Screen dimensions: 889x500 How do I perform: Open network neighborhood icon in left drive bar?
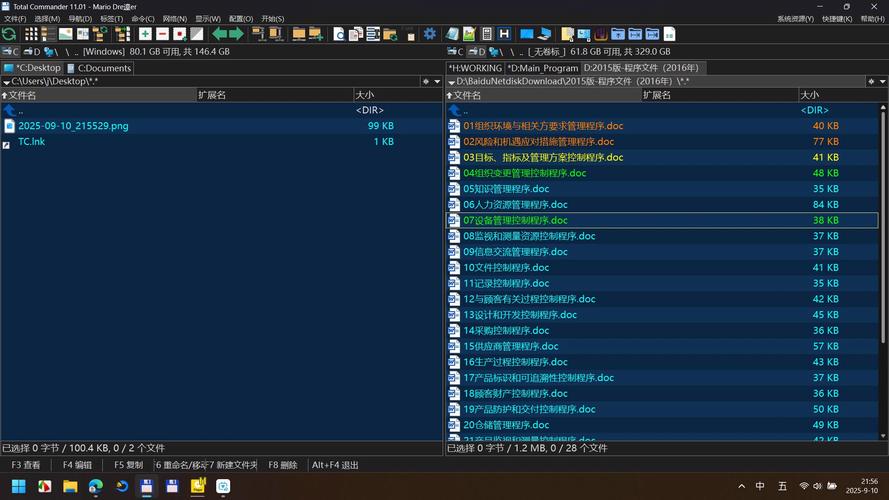49,52
